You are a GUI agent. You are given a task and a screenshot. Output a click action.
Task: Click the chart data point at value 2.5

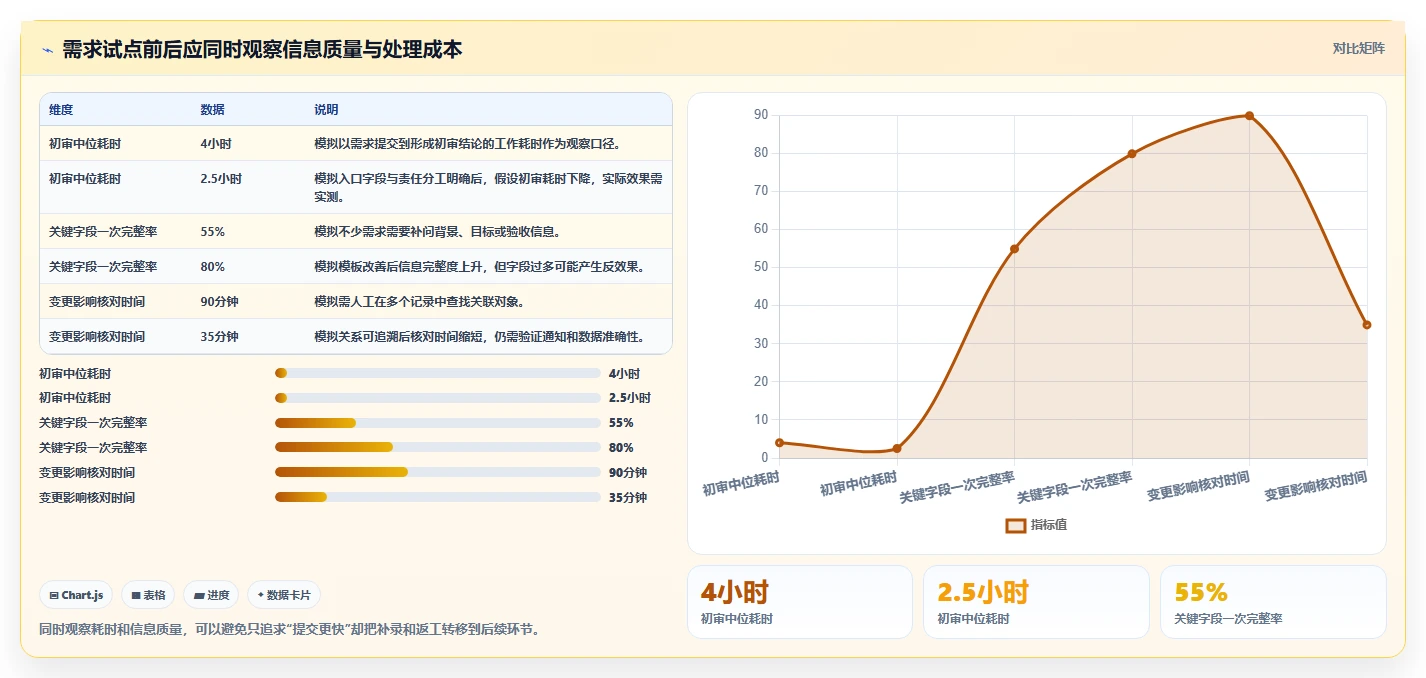click(897, 449)
